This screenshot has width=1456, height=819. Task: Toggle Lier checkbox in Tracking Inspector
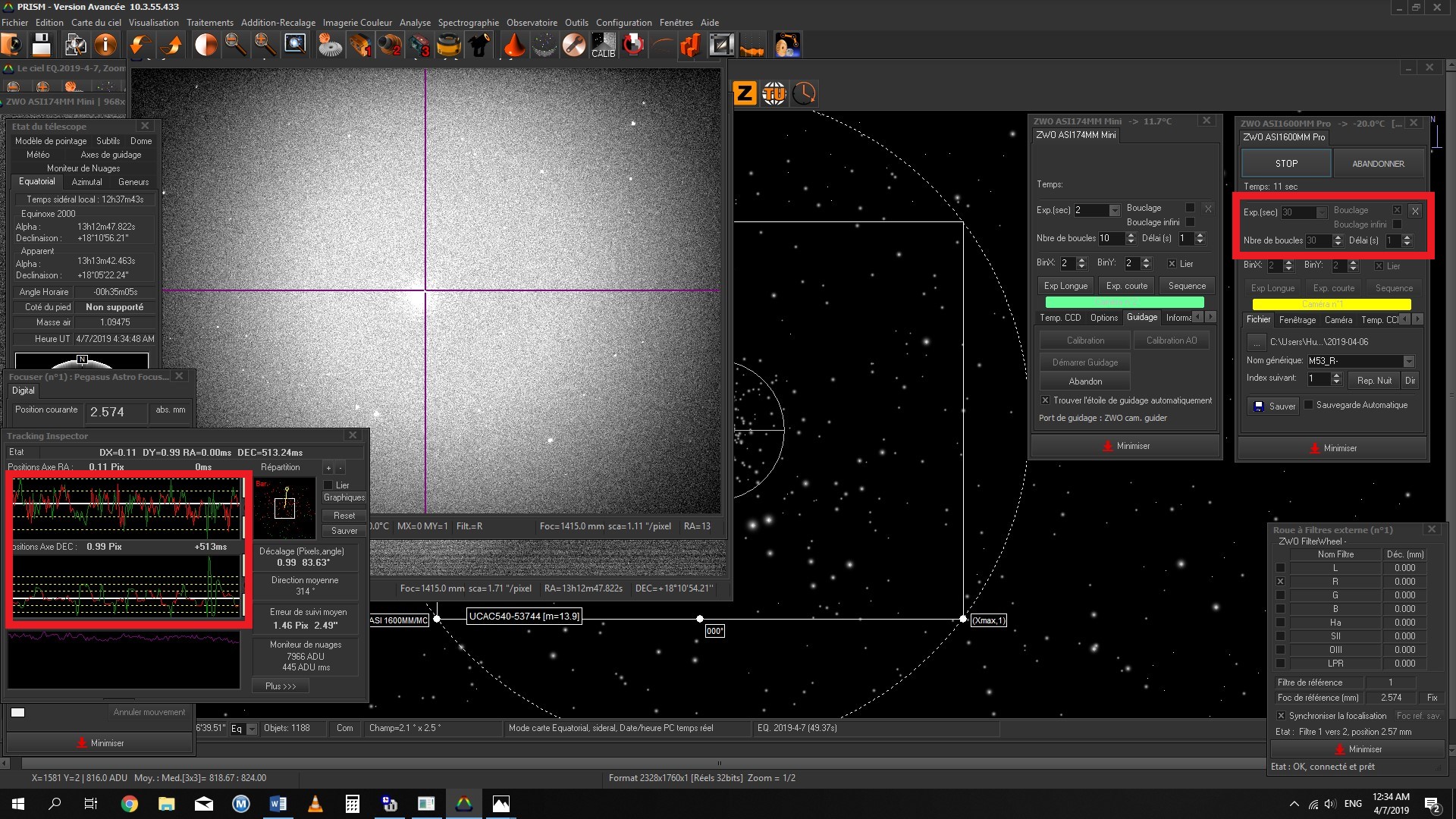(328, 485)
